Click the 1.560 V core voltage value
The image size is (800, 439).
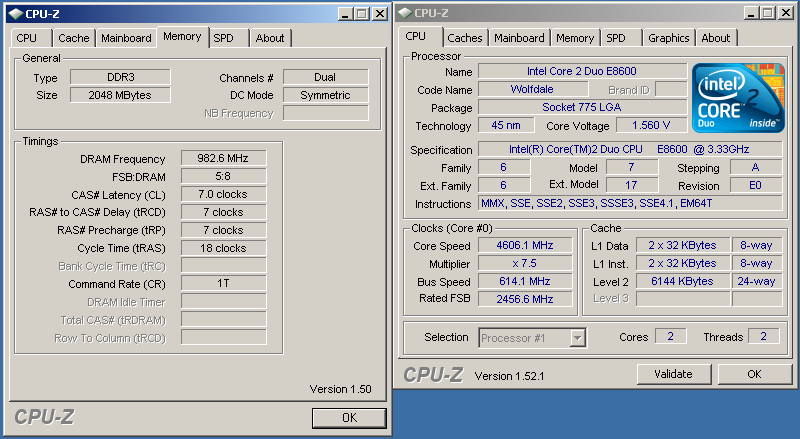[x=651, y=125]
